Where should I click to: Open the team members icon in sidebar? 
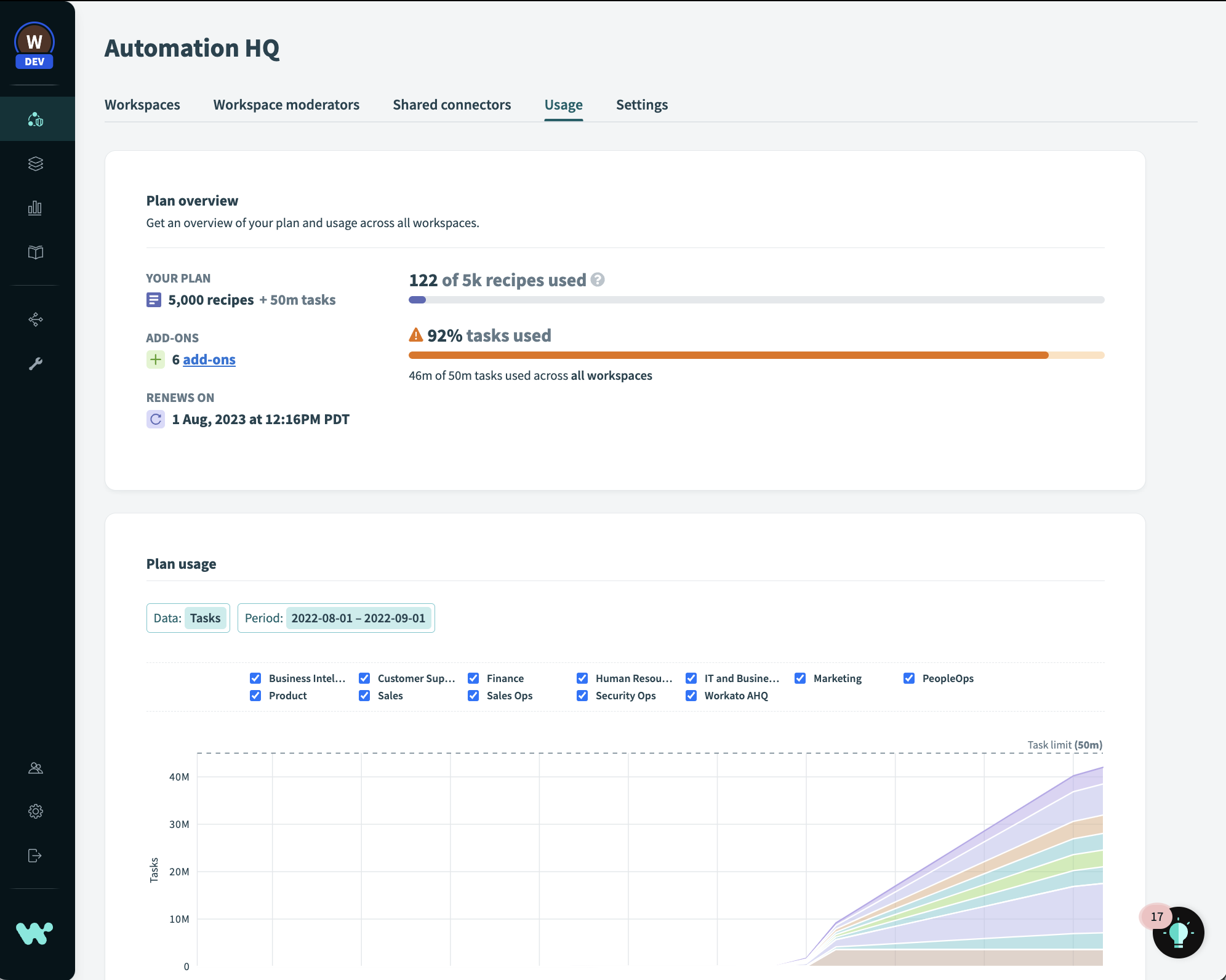click(36, 768)
